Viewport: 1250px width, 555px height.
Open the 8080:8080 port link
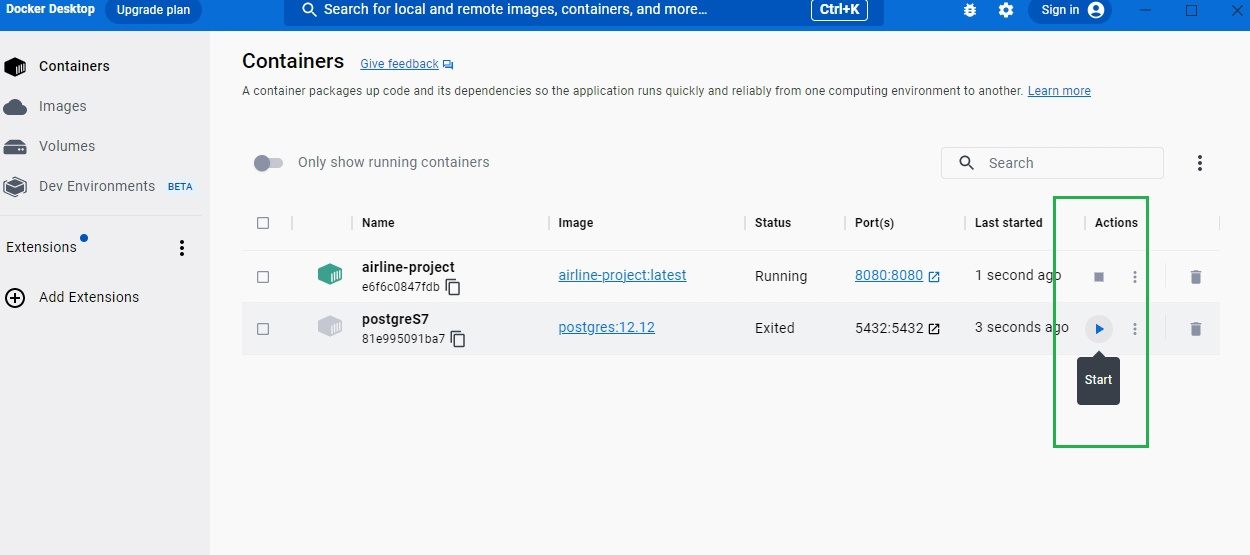click(x=889, y=275)
